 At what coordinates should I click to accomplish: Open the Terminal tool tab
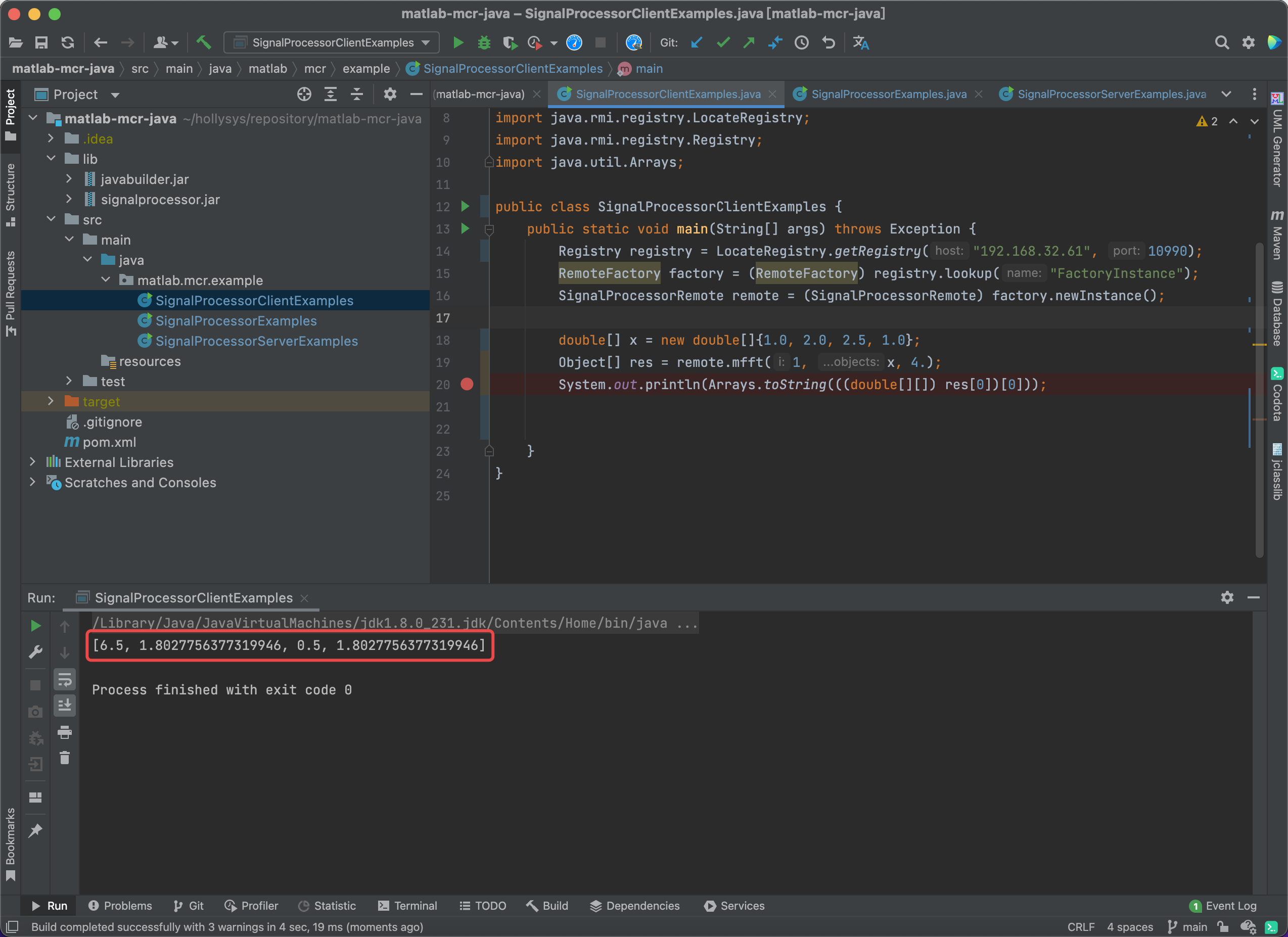pos(408,906)
